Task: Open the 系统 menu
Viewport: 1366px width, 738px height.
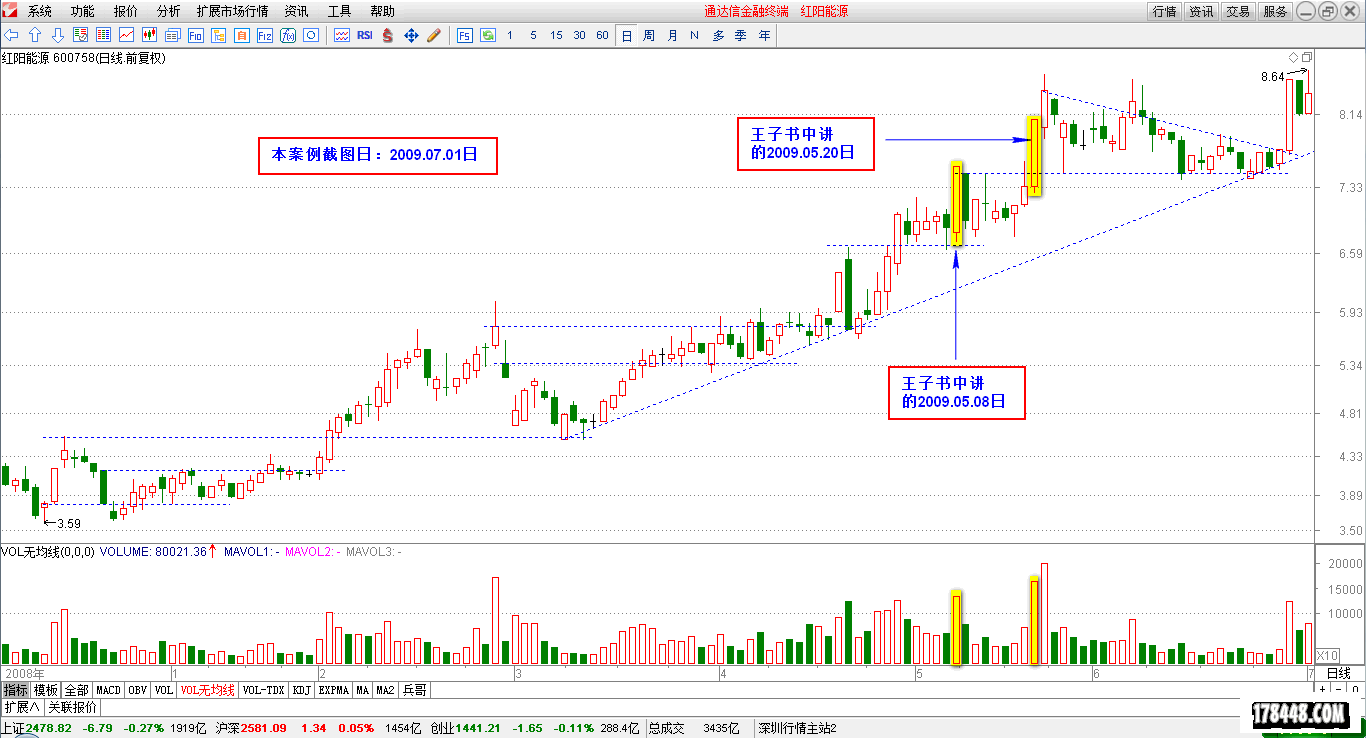Action: coord(40,11)
